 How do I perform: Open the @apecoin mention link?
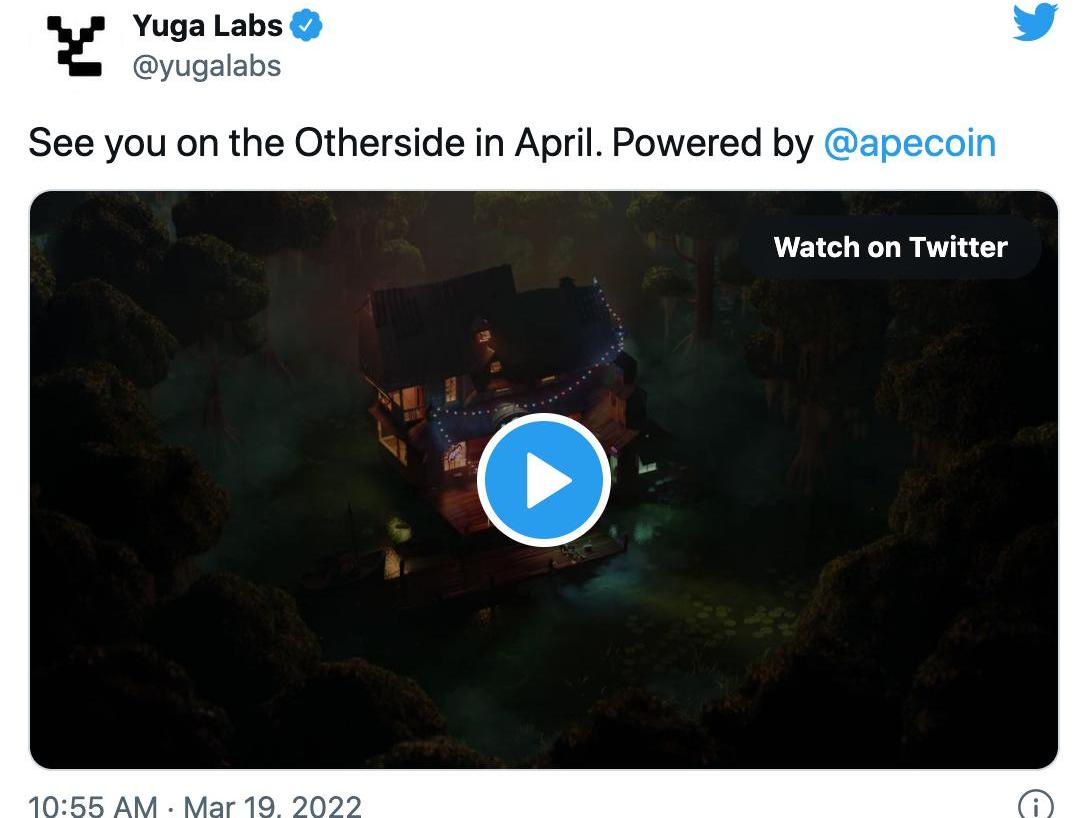pos(909,143)
